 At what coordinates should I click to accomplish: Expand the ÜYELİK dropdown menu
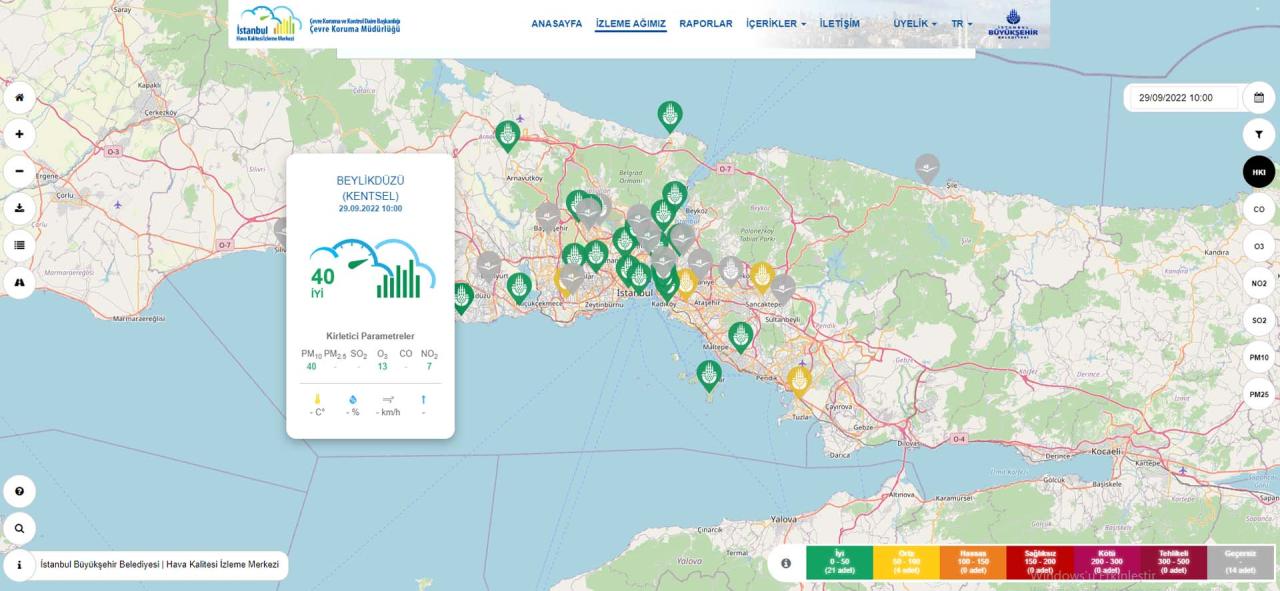(x=915, y=24)
